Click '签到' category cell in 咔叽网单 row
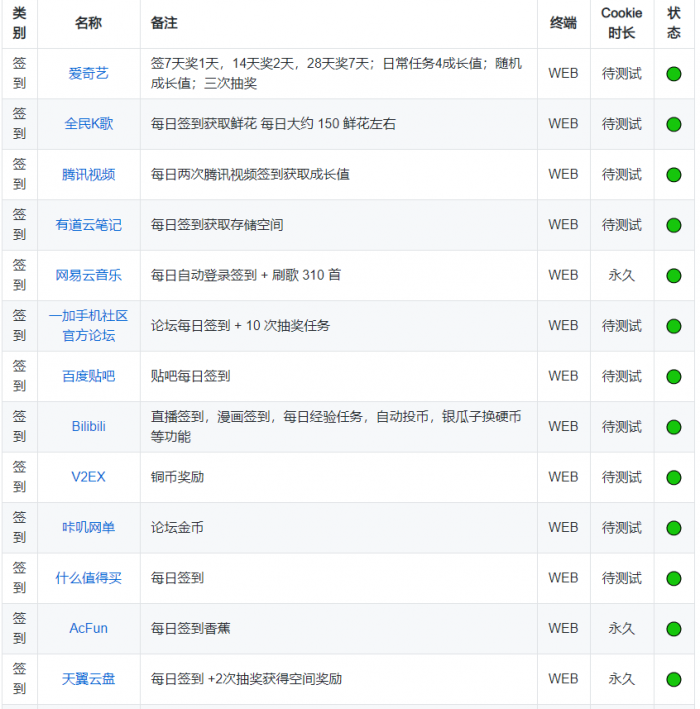This screenshot has width=700, height=709. [x=19, y=527]
